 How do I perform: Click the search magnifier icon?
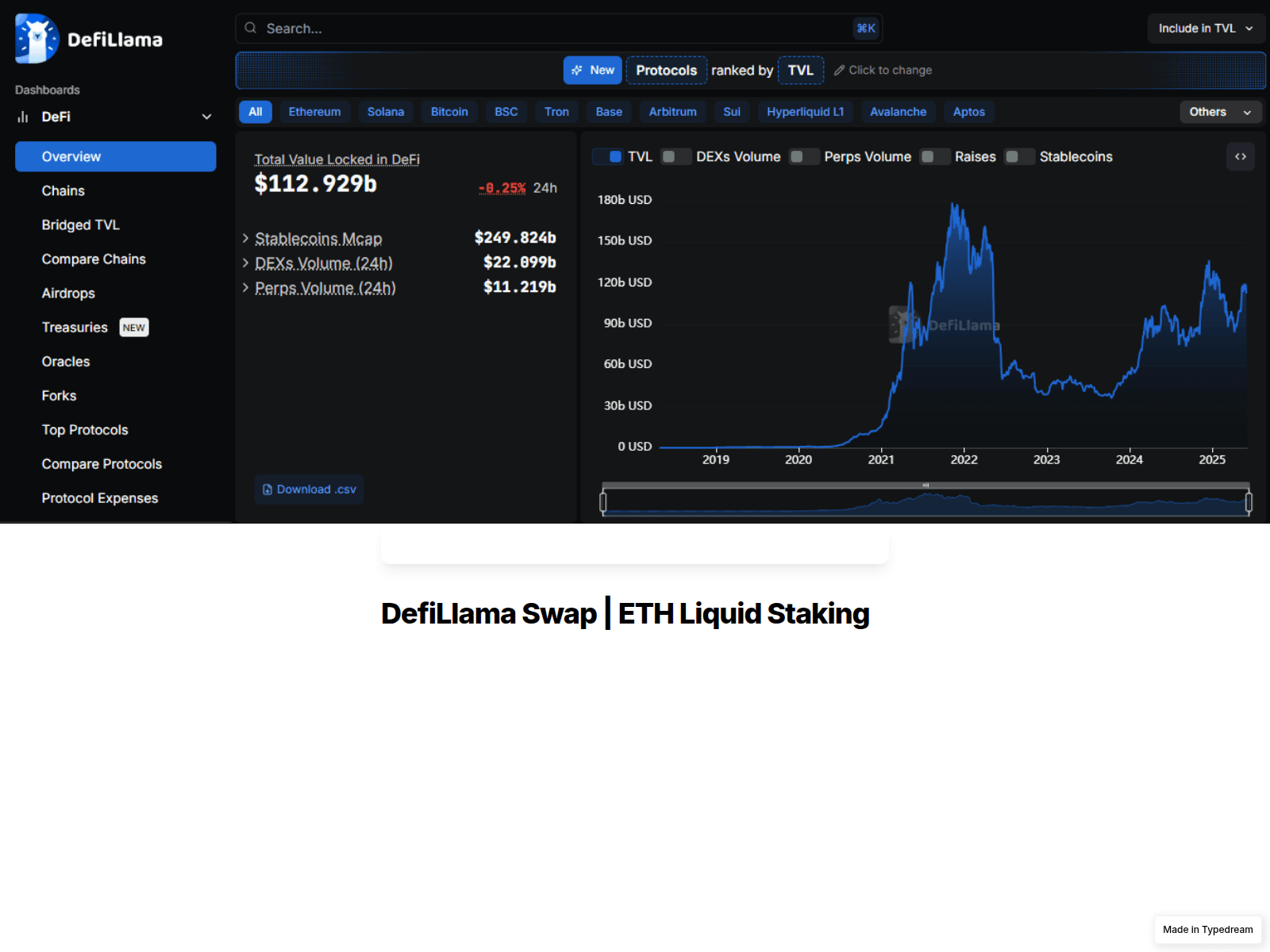click(x=251, y=28)
